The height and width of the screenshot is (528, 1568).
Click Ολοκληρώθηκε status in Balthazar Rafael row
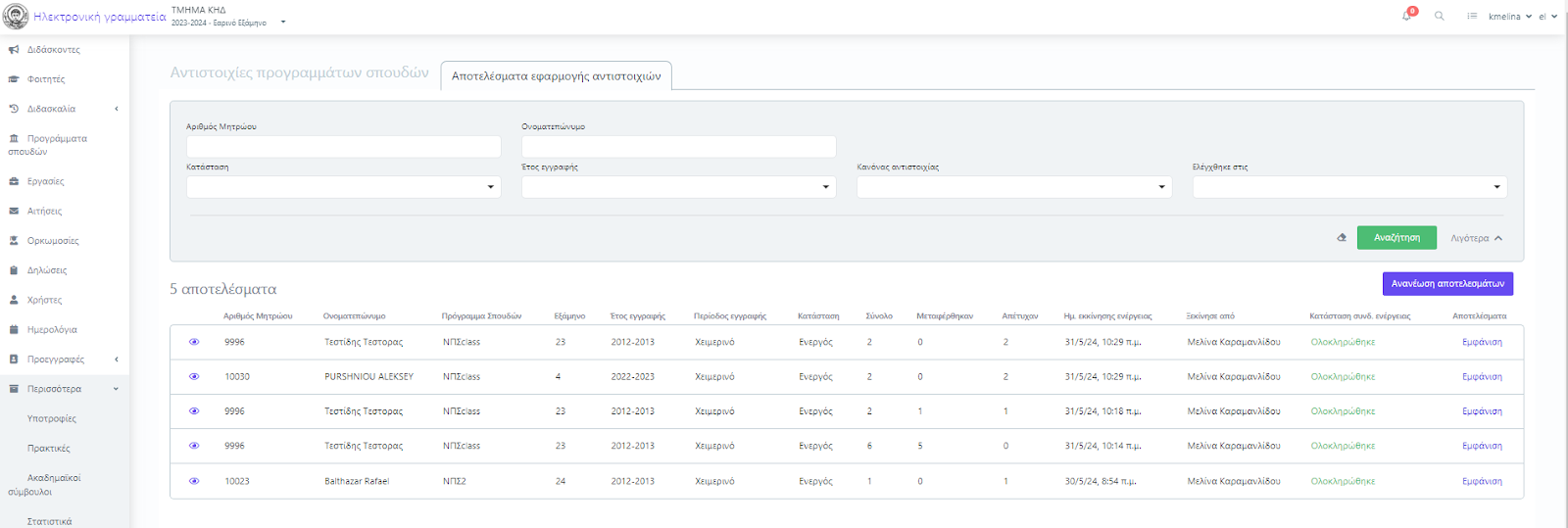tap(1343, 481)
